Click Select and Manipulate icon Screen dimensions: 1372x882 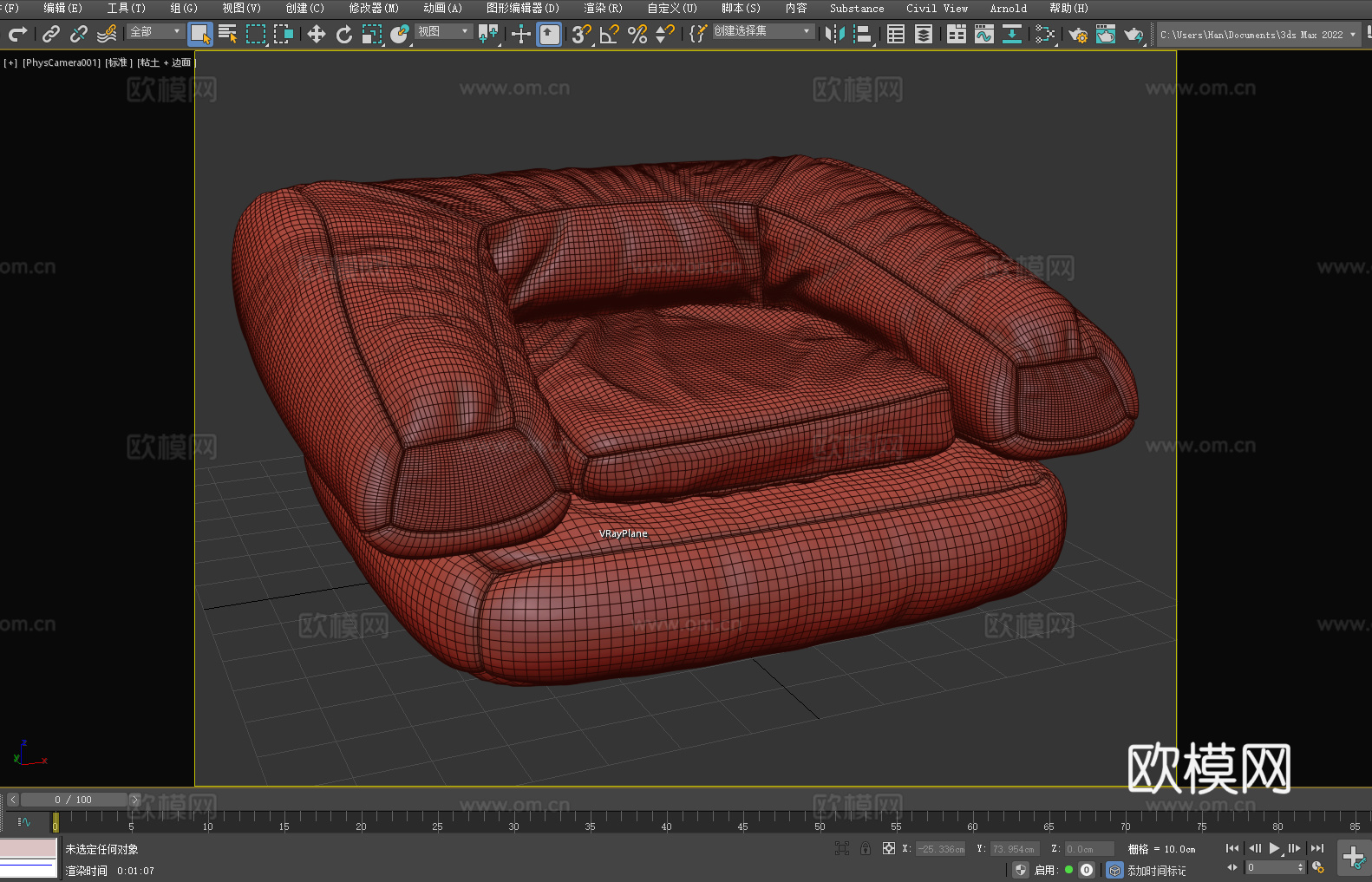520,34
